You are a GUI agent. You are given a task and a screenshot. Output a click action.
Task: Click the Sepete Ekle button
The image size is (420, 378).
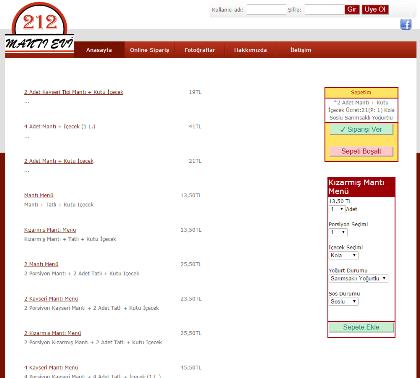(x=361, y=327)
